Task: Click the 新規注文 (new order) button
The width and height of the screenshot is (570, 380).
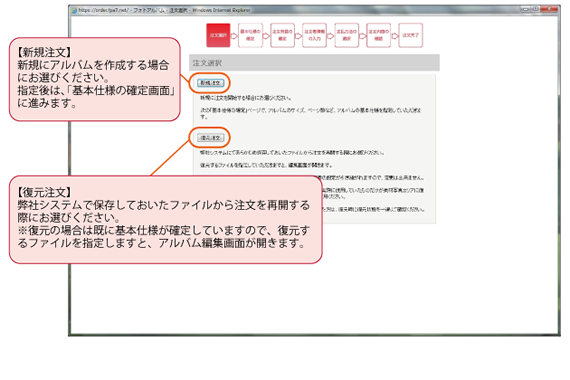Action: coord(210,83)
